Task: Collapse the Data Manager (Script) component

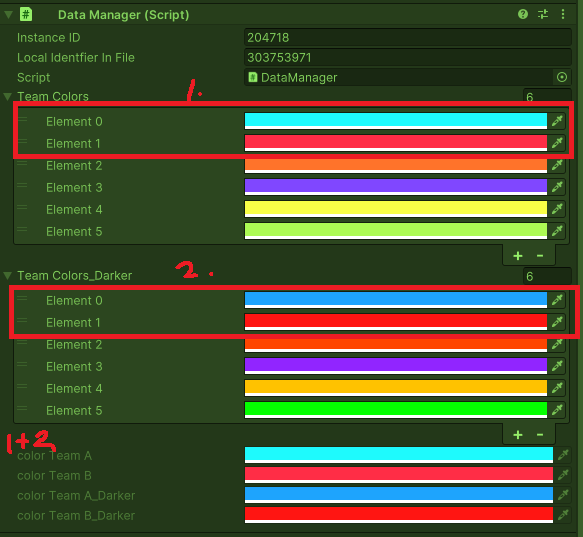Action: [x=8, y=15]
